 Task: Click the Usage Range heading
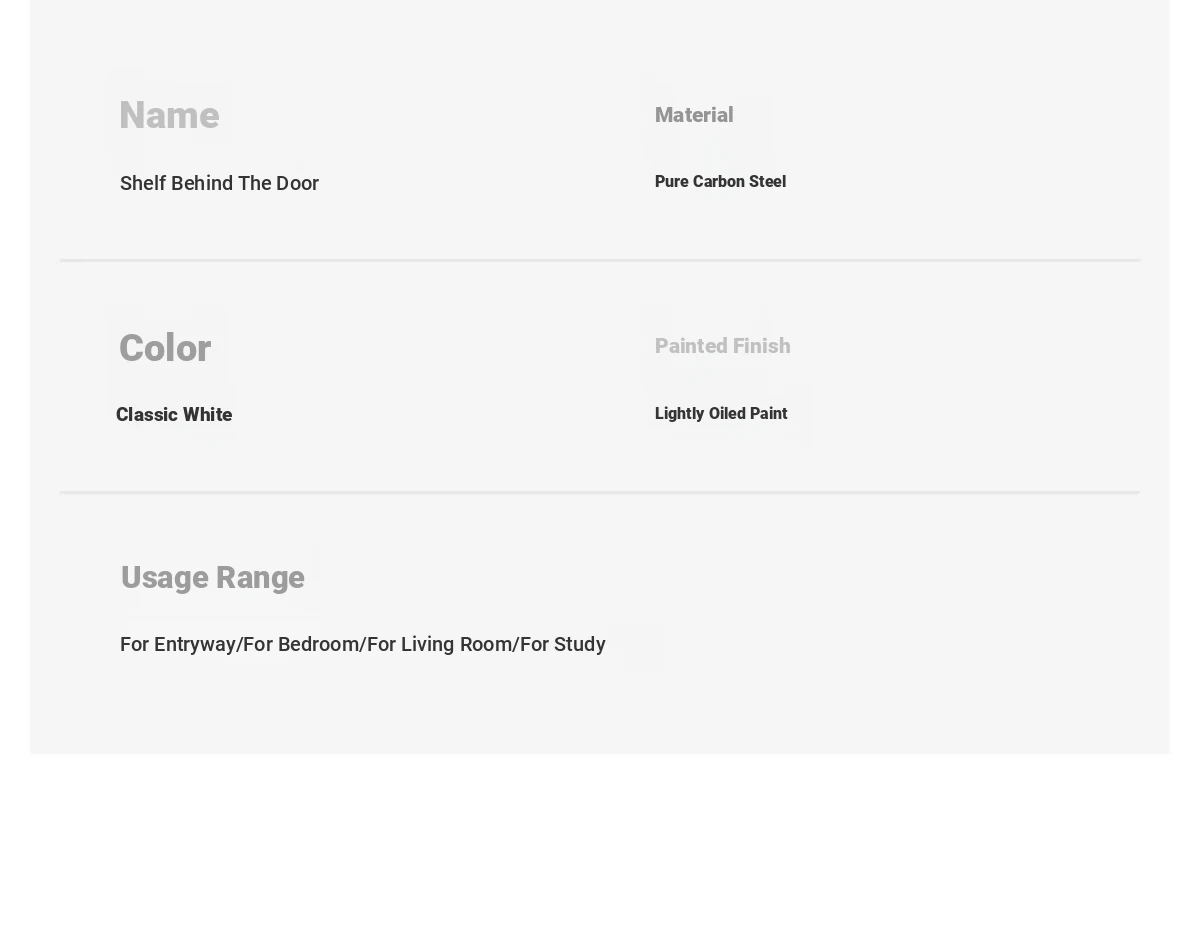coord(212,578)
